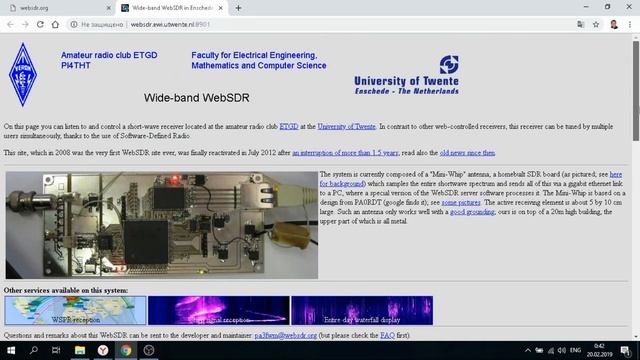Open the WSPR reception thumbnail

(75, 311)
